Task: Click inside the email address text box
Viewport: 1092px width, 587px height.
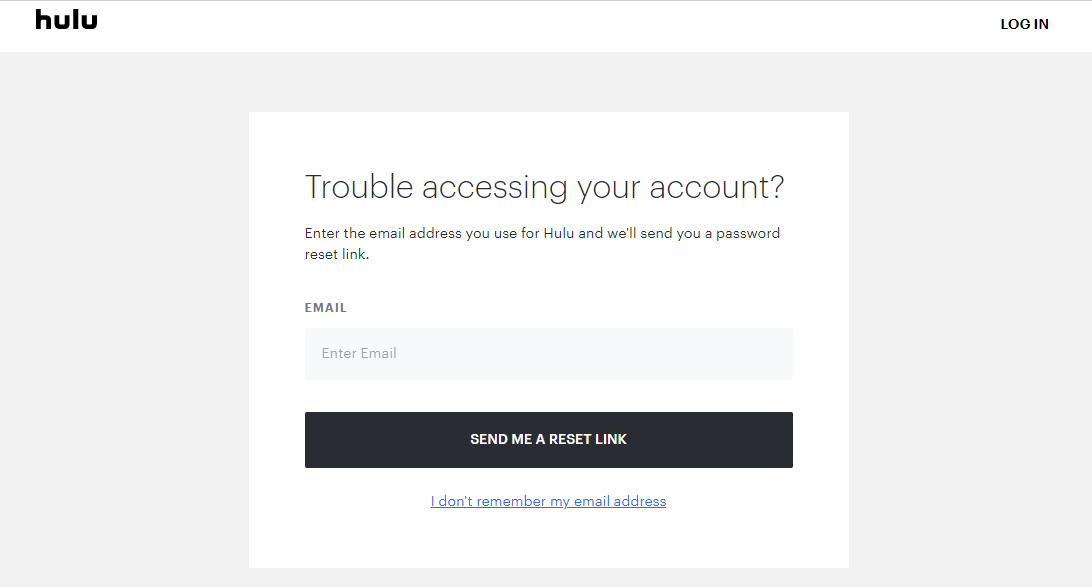Action: click(548, 354)
